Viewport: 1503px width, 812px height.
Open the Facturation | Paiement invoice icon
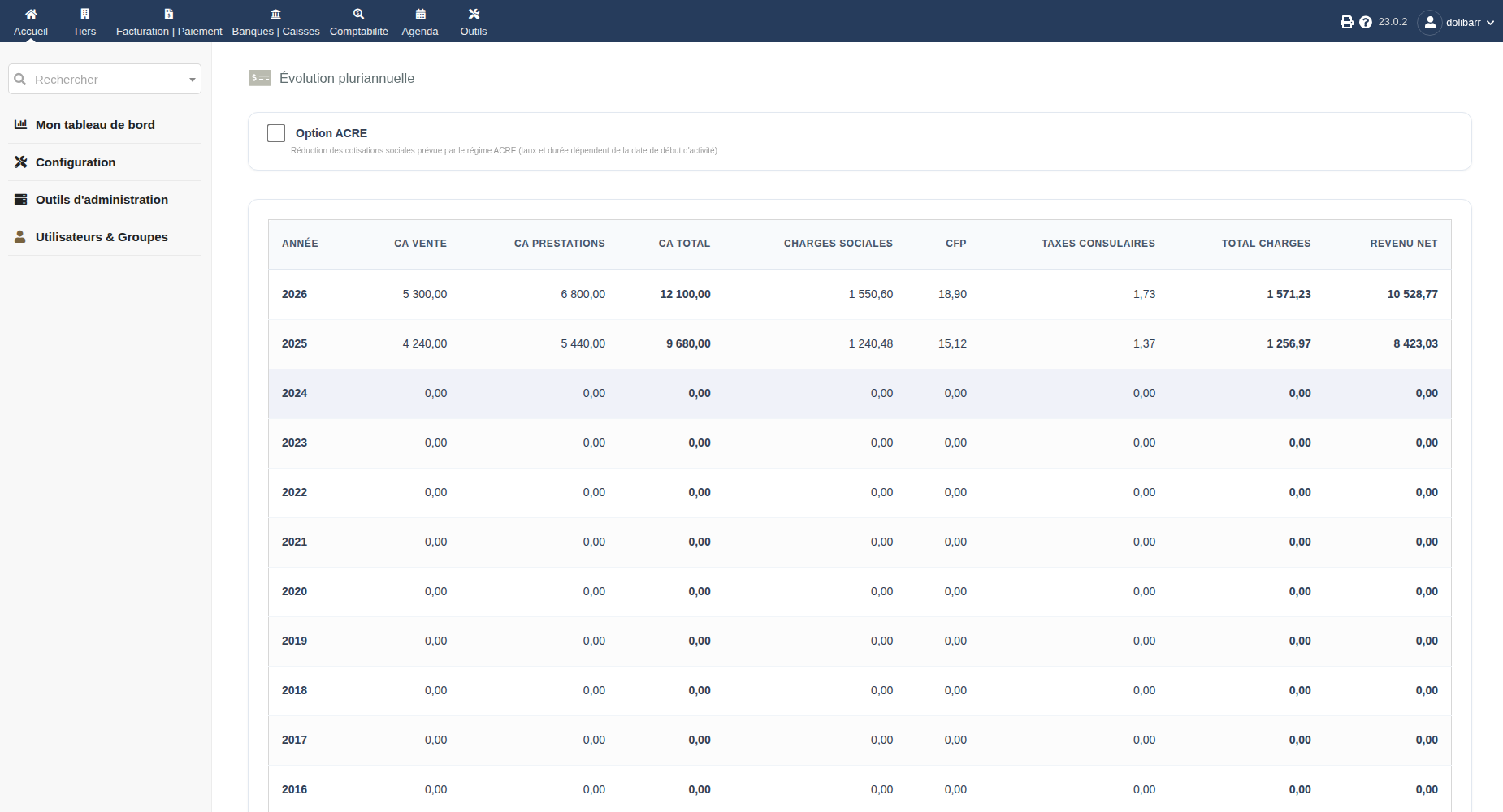169,14
